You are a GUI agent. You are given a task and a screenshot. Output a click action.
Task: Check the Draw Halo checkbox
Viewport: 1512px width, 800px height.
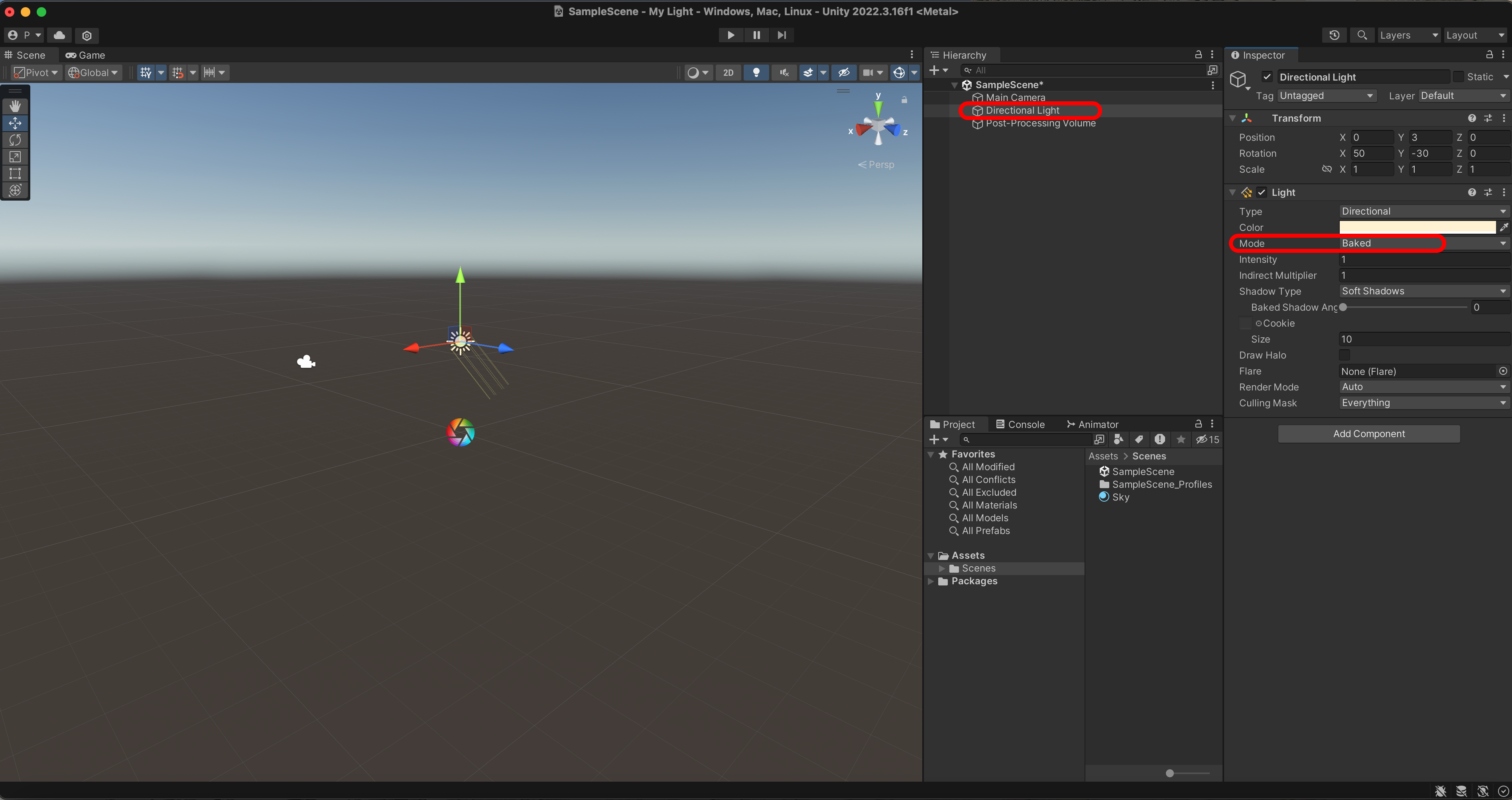(x=1345, y=355)
